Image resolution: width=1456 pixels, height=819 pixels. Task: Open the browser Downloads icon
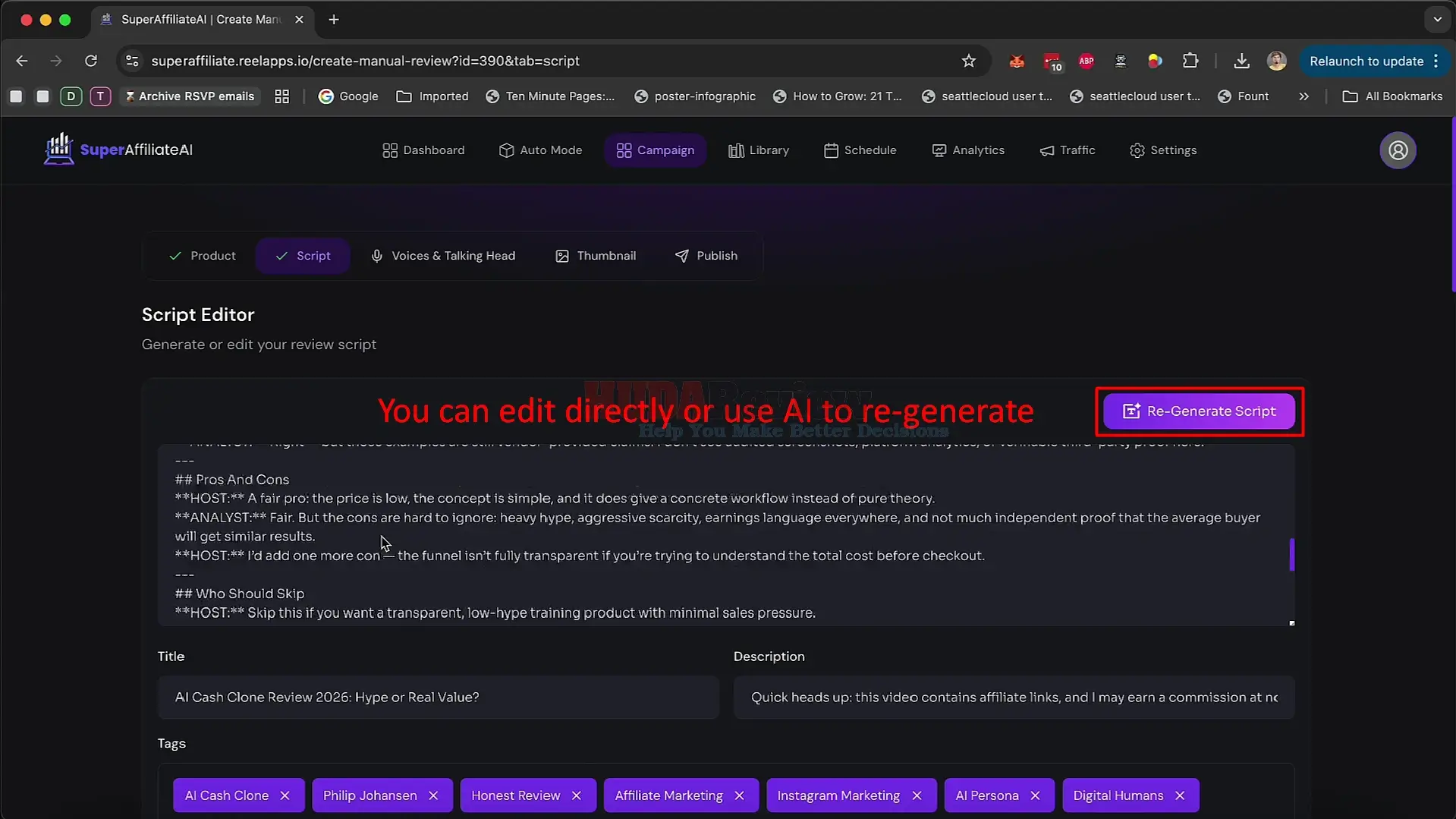click(x=1241, y=61)
